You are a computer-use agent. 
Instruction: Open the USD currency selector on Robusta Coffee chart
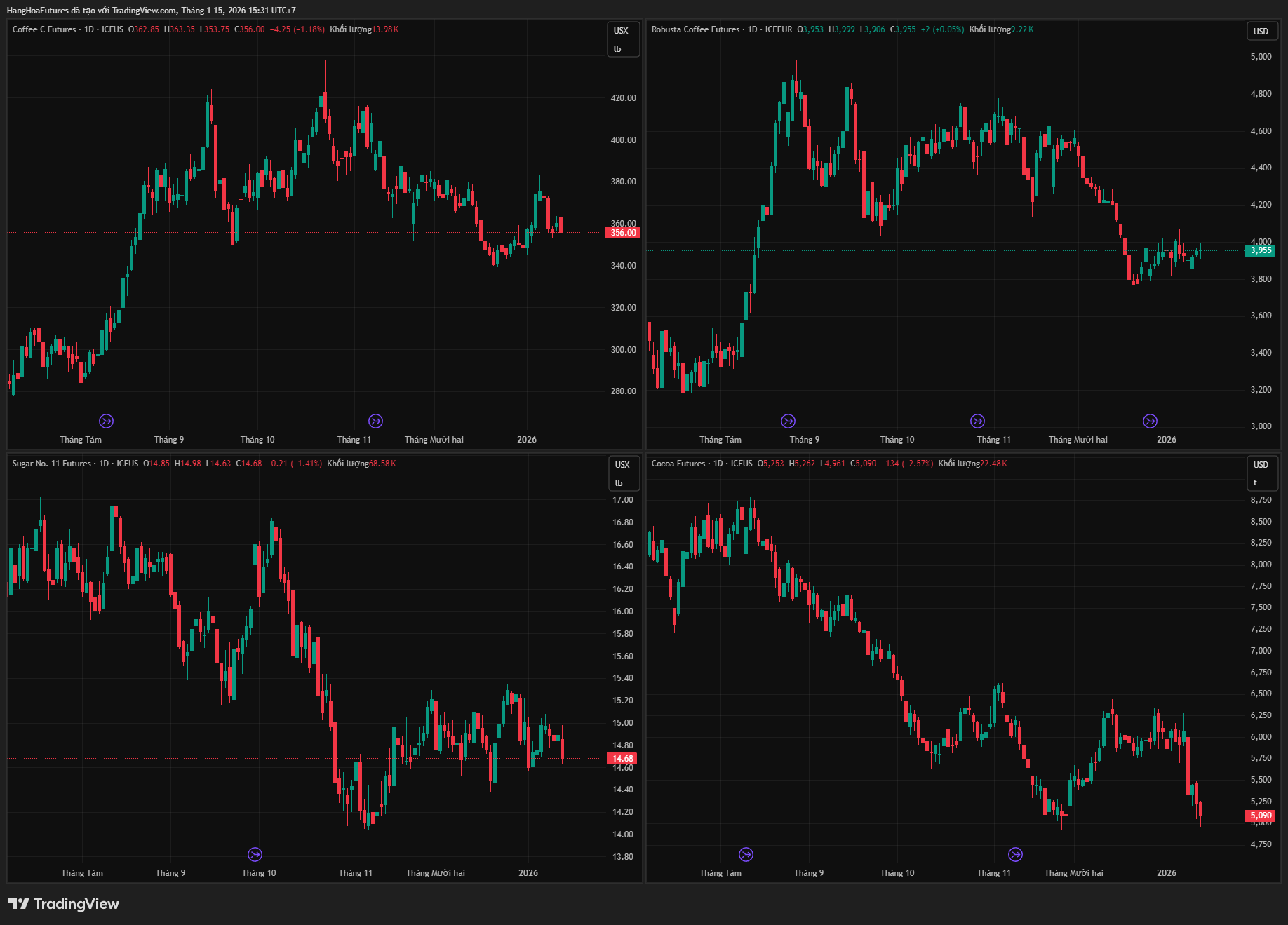tap(1261, 31)
